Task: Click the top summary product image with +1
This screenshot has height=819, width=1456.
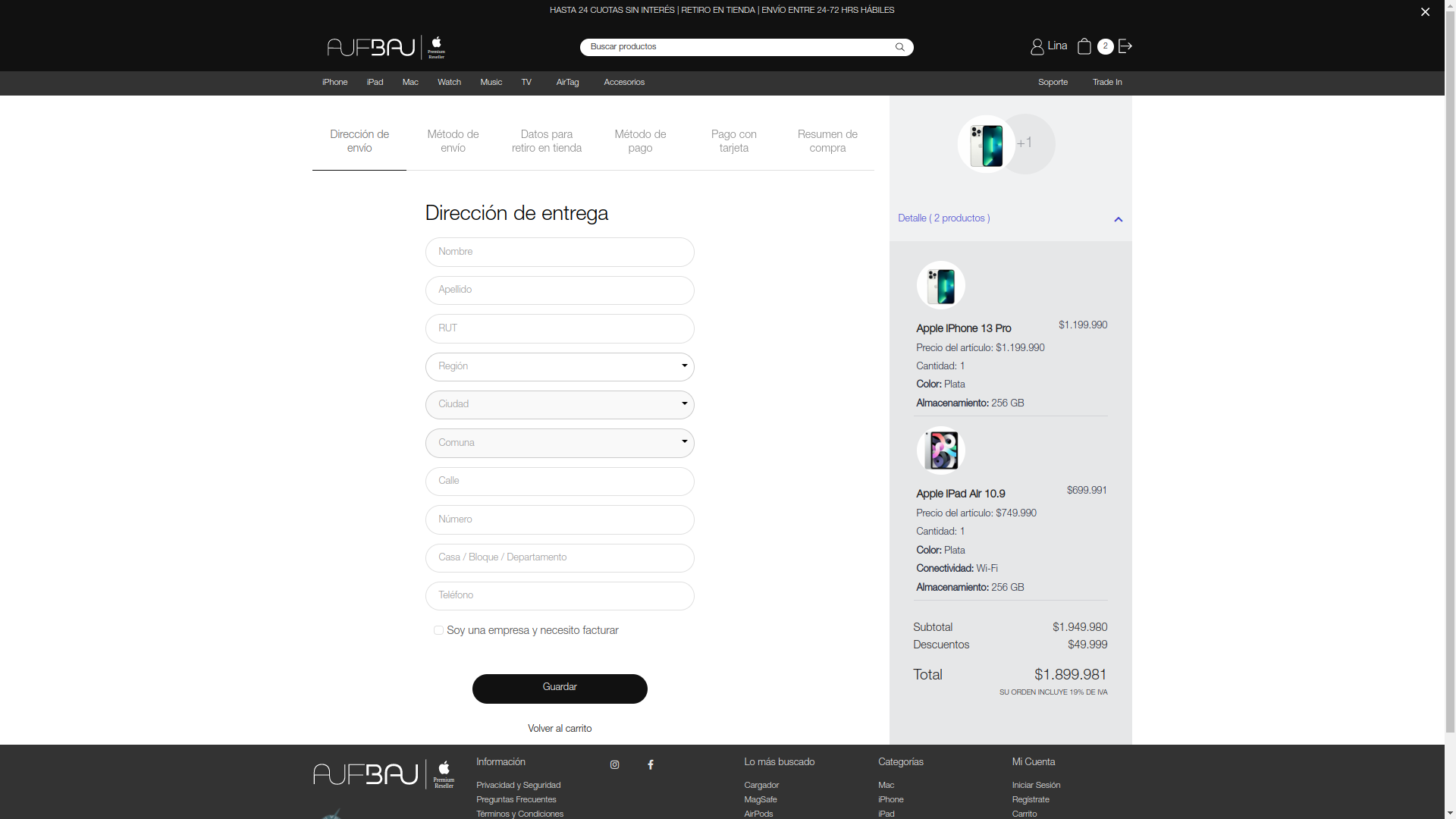Action: point(1006,144)
